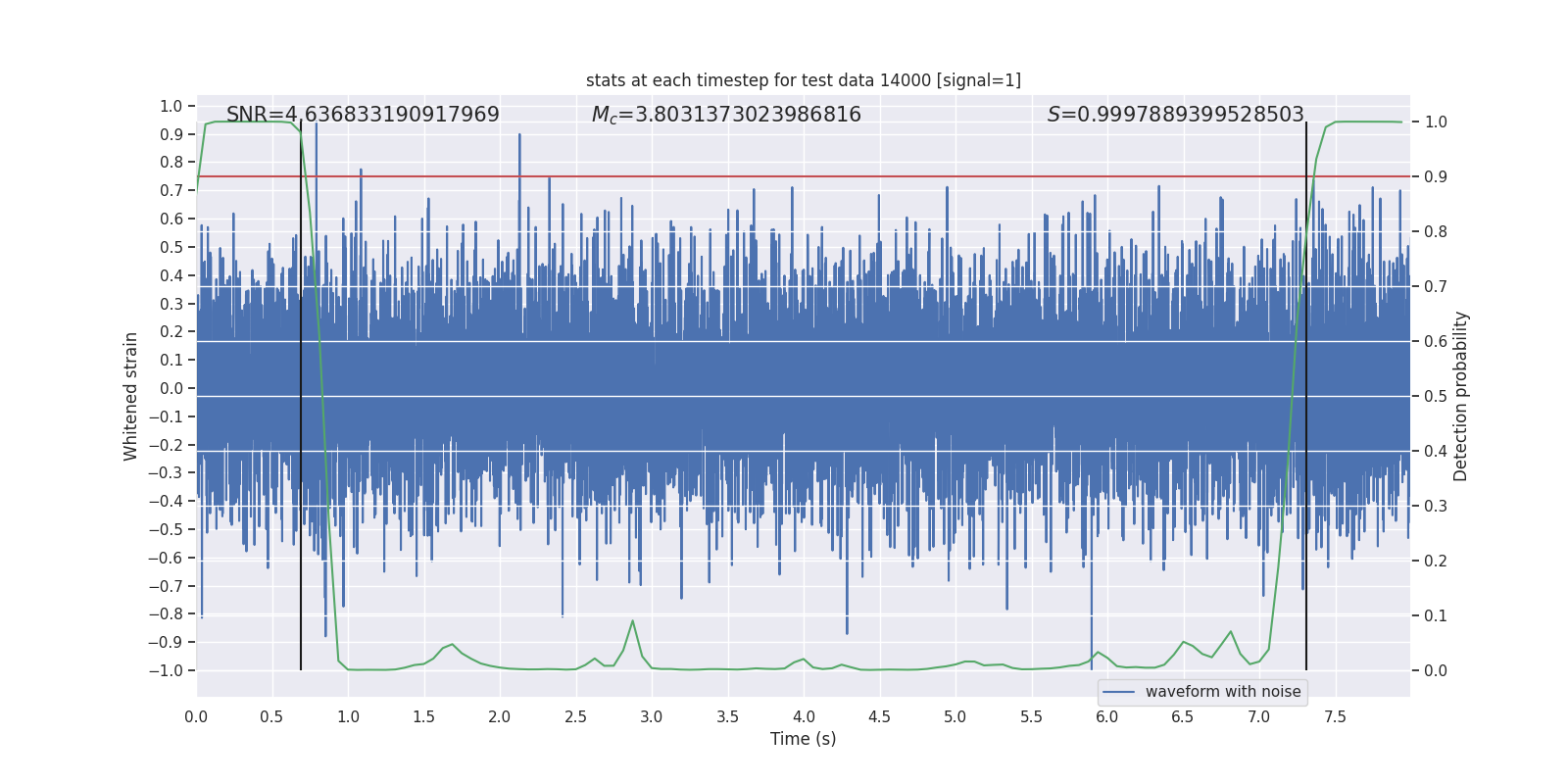
Task: Click the "Time (s)" x-axis label
Action: pyautogui.click(x=803, y=739)
